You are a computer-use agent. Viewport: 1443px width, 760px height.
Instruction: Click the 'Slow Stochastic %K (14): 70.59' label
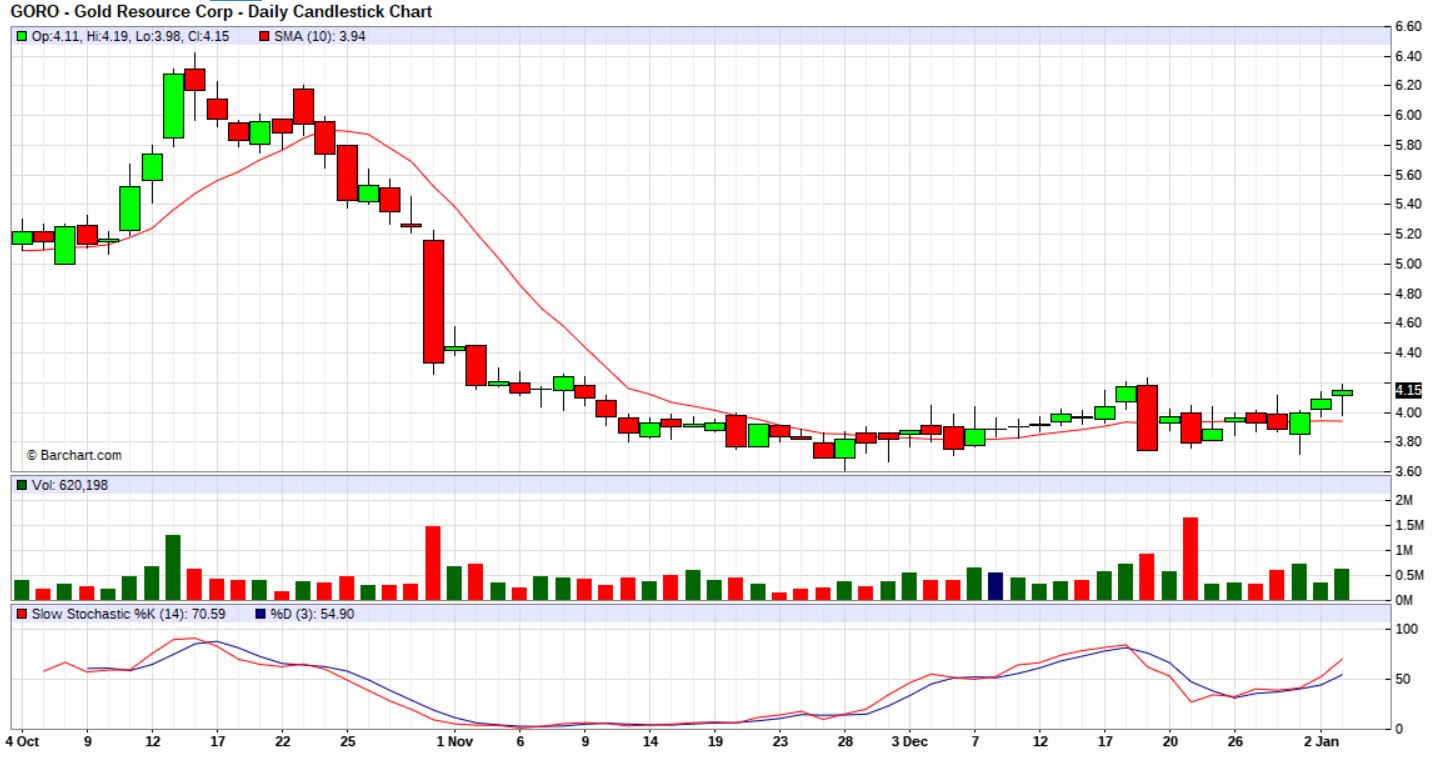point(129,613)
